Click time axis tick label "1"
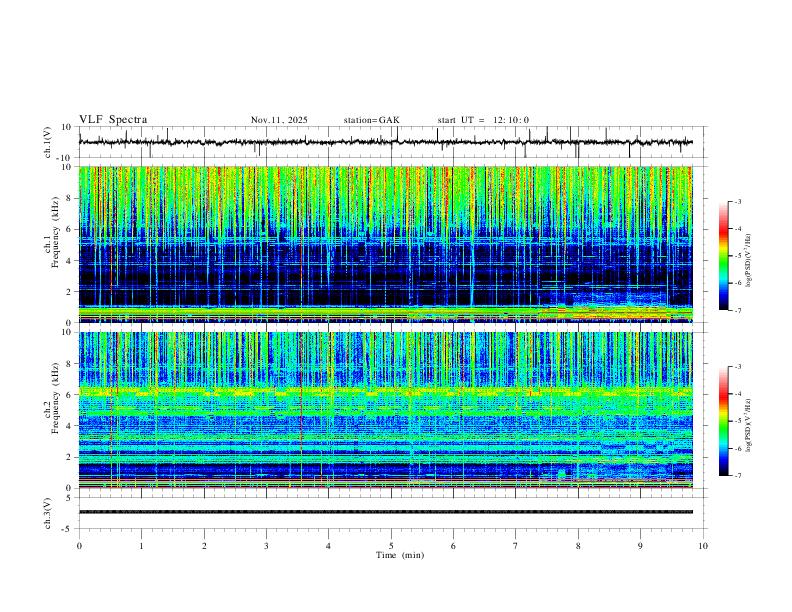 click(x=141, y=546)
